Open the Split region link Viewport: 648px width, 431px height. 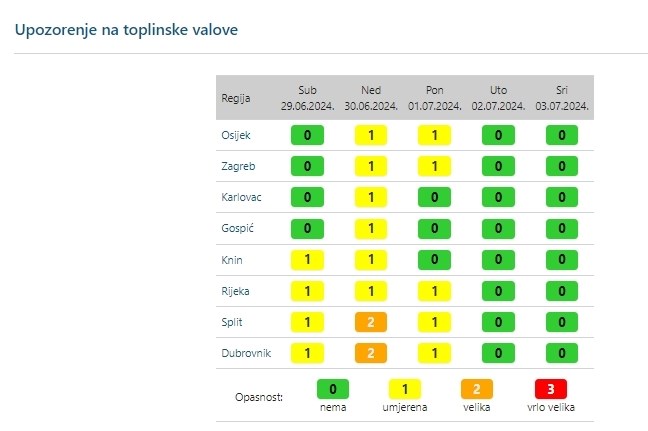pyautogui.click(x=230, y=322)
